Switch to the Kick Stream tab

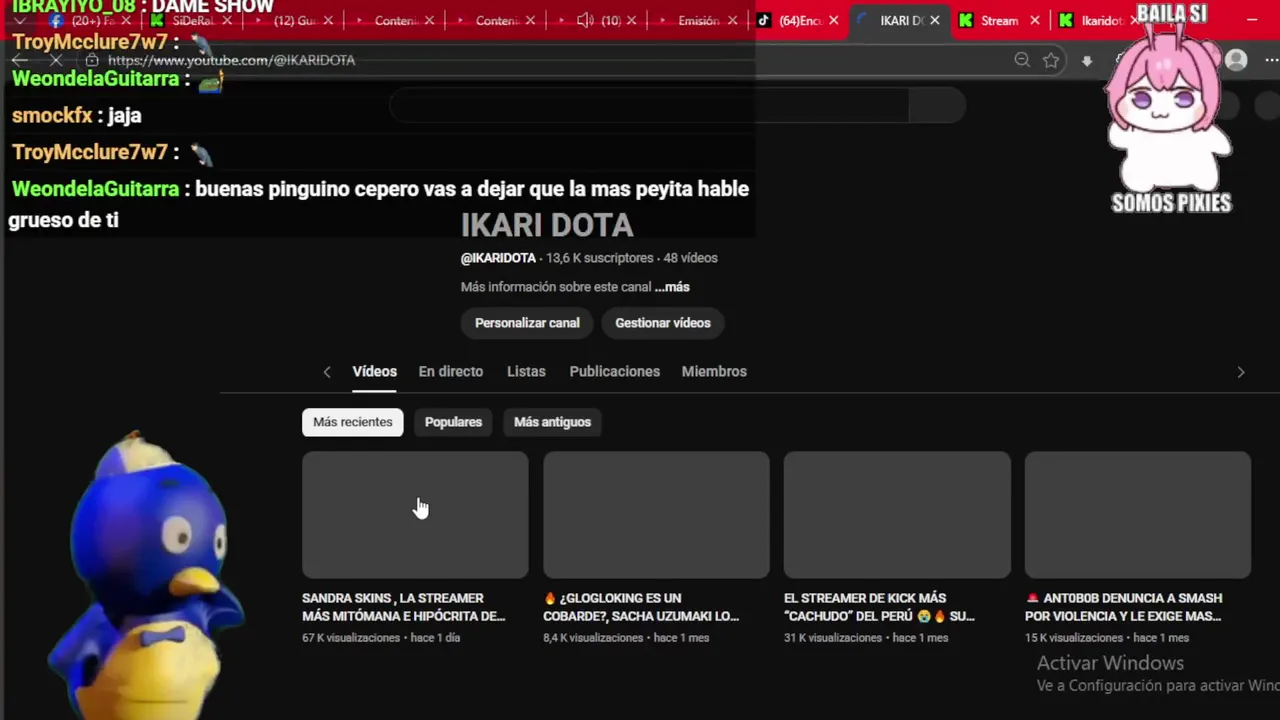click(998, 20)
